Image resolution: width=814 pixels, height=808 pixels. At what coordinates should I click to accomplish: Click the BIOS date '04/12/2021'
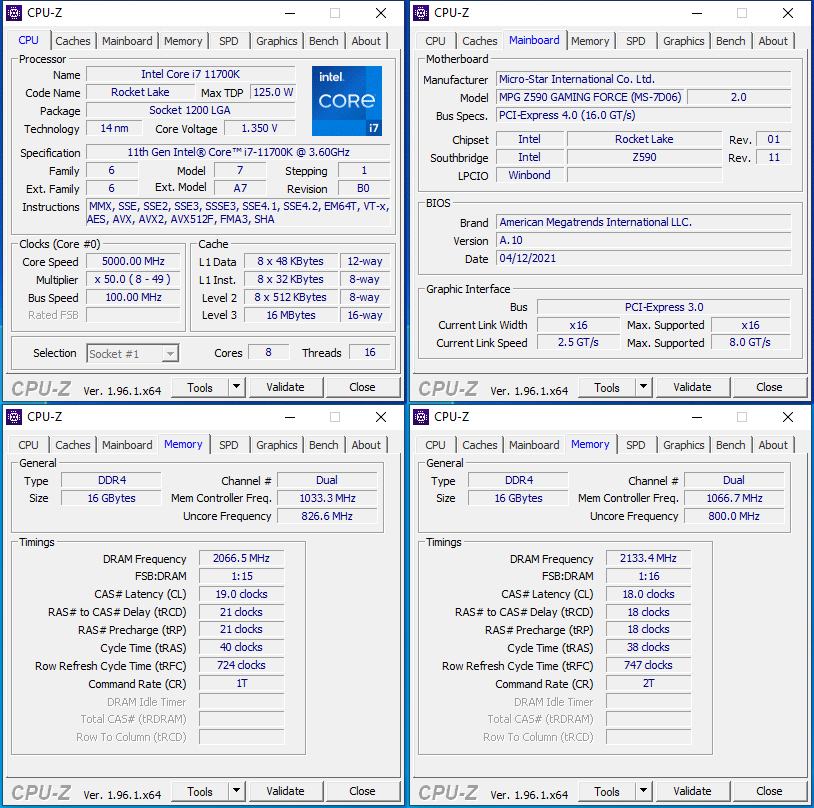pos(643,258)
